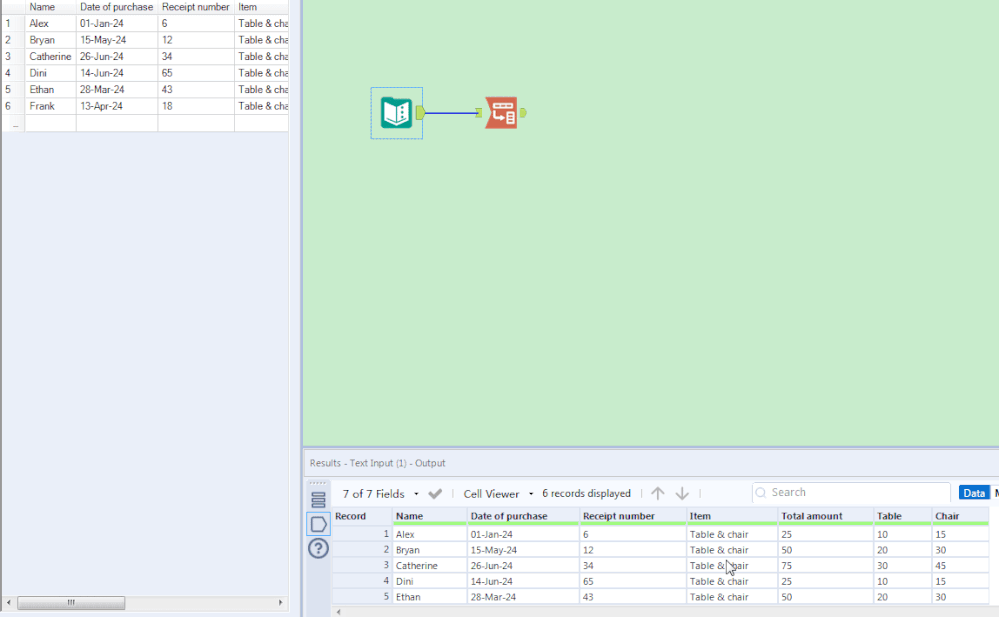Click Total amount column header
Screen dimensions: 999x617
[x=825, y=516]
